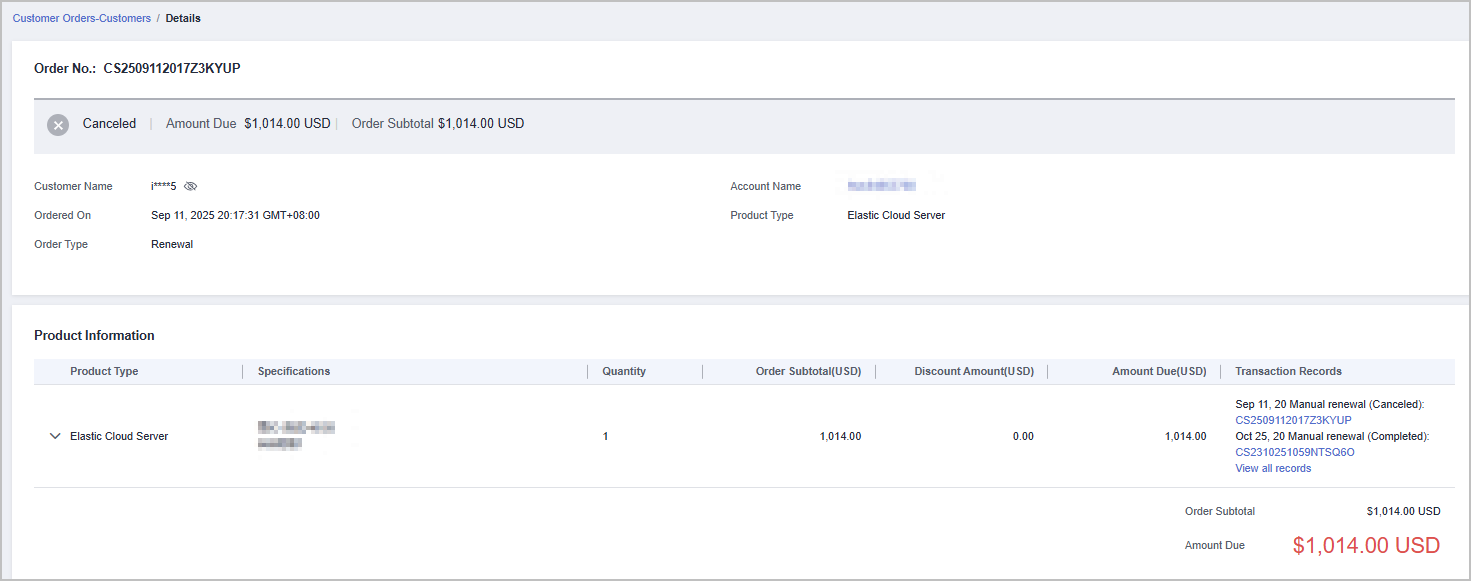Toggle the customer name visibility eye icon
This screenshot has width=1471, height=581.
(191, 186)
